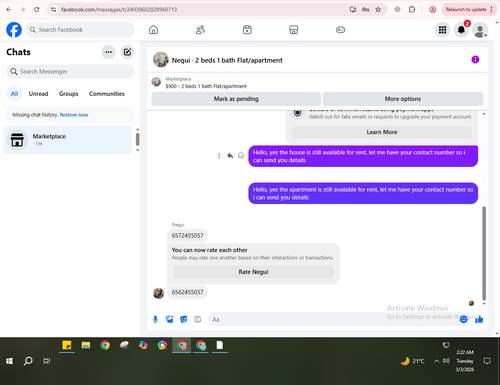Open the volume control in system tray
500x385 pixels.
pyautogui.click(x=446, y=361)
